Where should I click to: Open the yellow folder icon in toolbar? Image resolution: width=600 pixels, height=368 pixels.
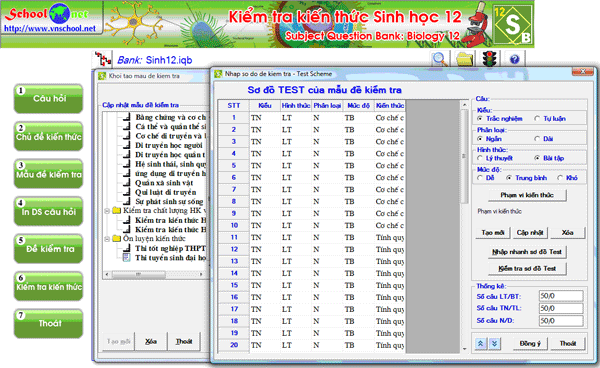pyautogui.click(x=465, y=59)
